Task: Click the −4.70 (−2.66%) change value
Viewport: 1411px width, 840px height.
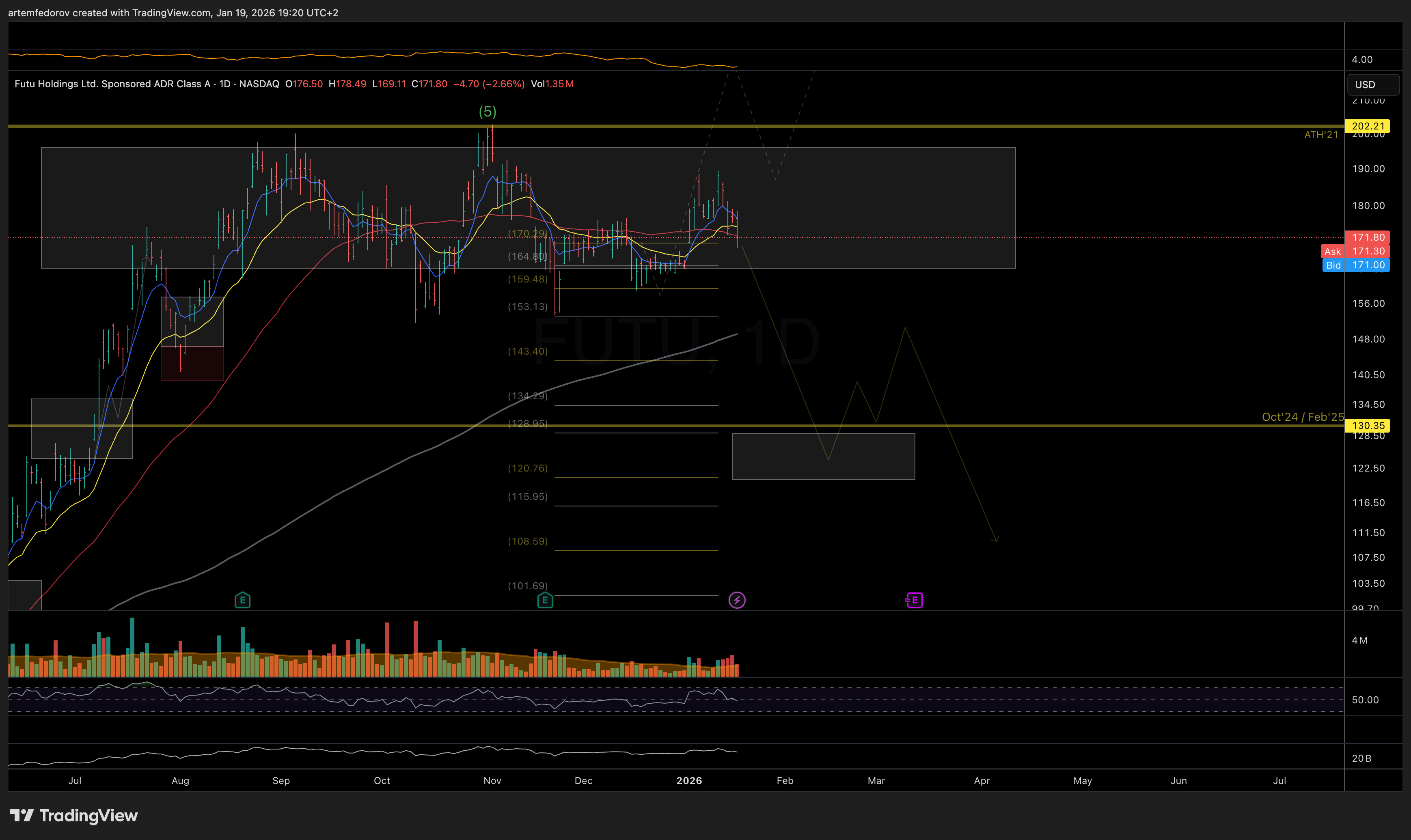Action: (489, 84)
